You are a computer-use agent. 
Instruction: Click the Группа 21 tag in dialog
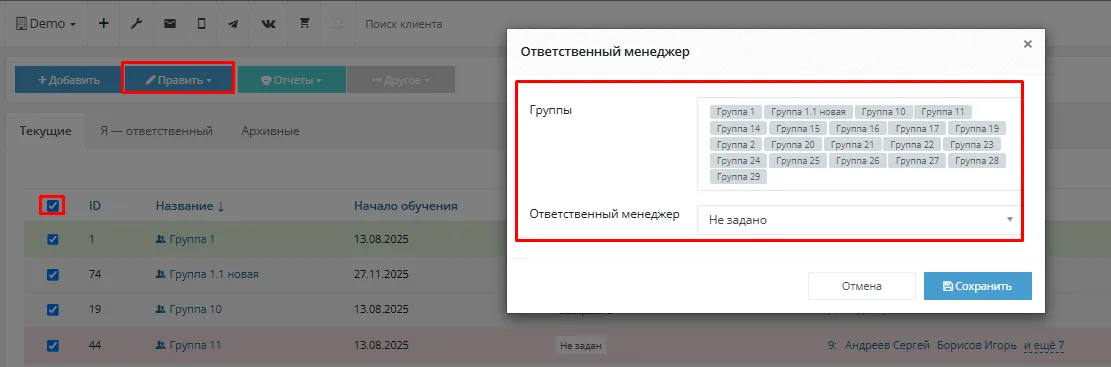(x=852, y=145)
